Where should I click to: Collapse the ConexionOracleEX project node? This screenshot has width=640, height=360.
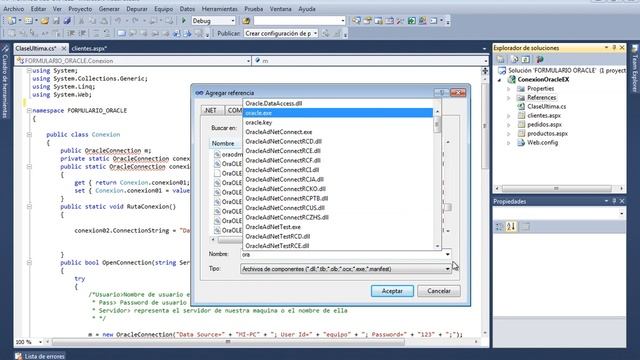click(x=500, y=80)
